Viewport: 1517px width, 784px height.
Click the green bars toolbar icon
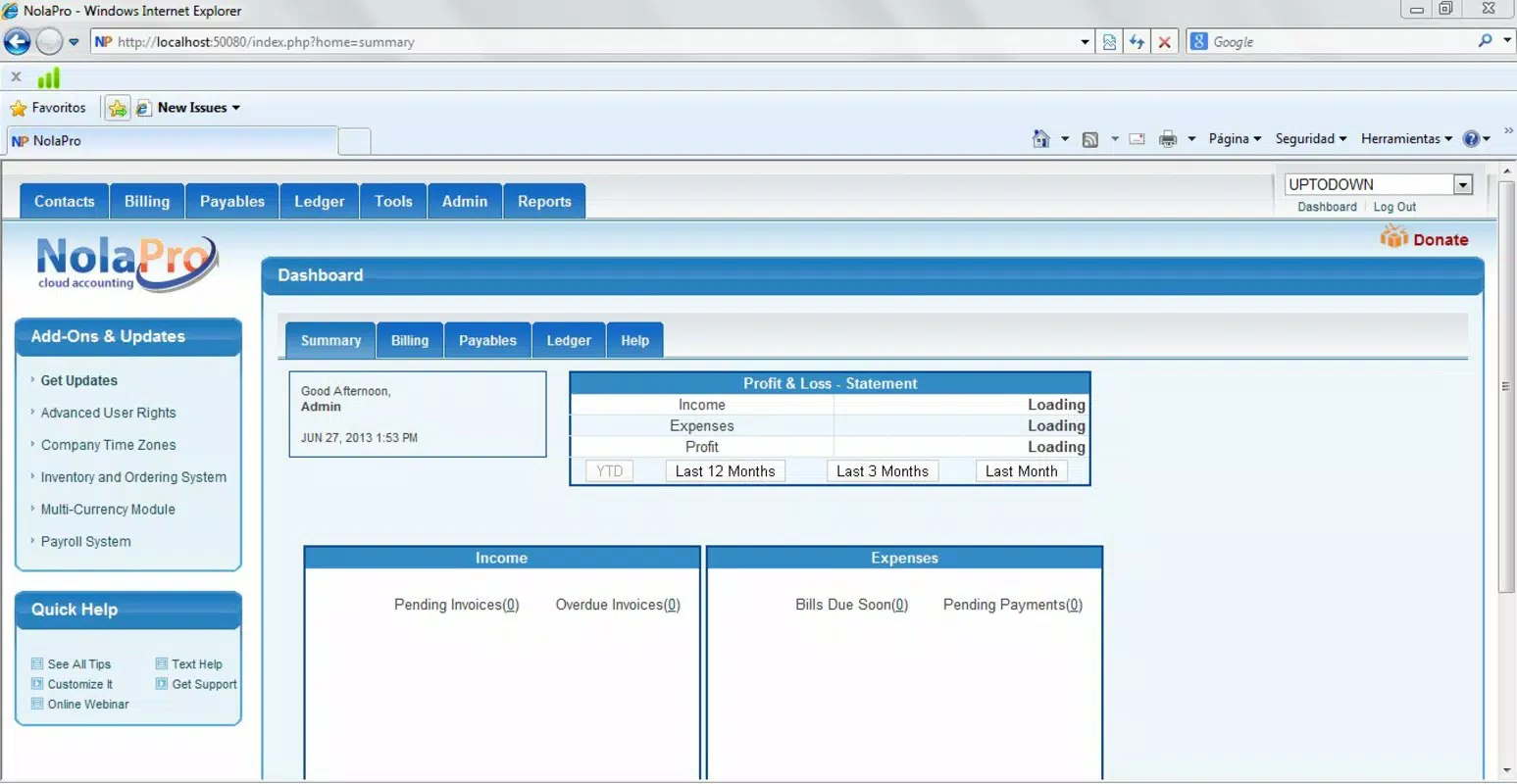click(x=49, y=77)
